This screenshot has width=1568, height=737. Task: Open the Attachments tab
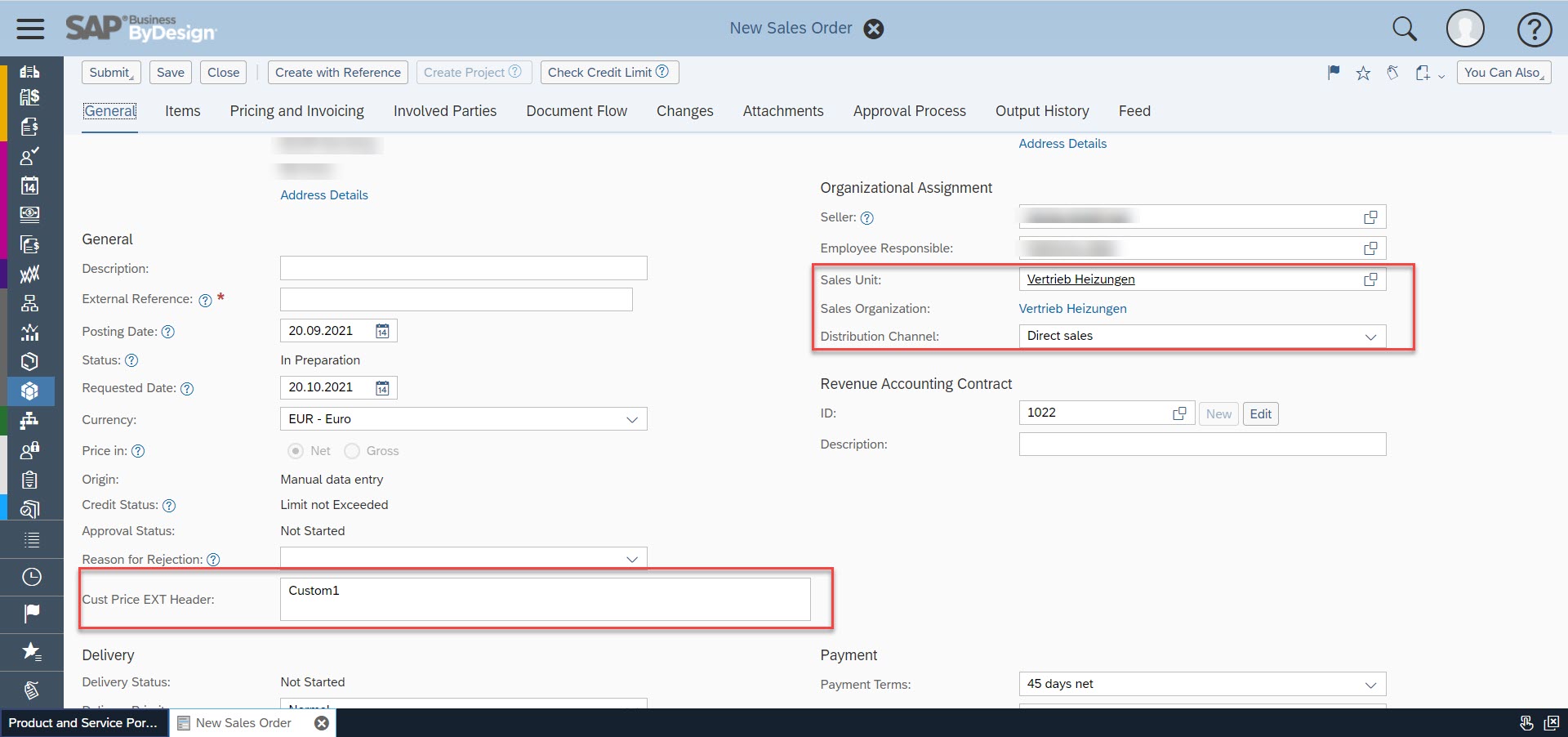pyautogui.click(x=783, y=111)
